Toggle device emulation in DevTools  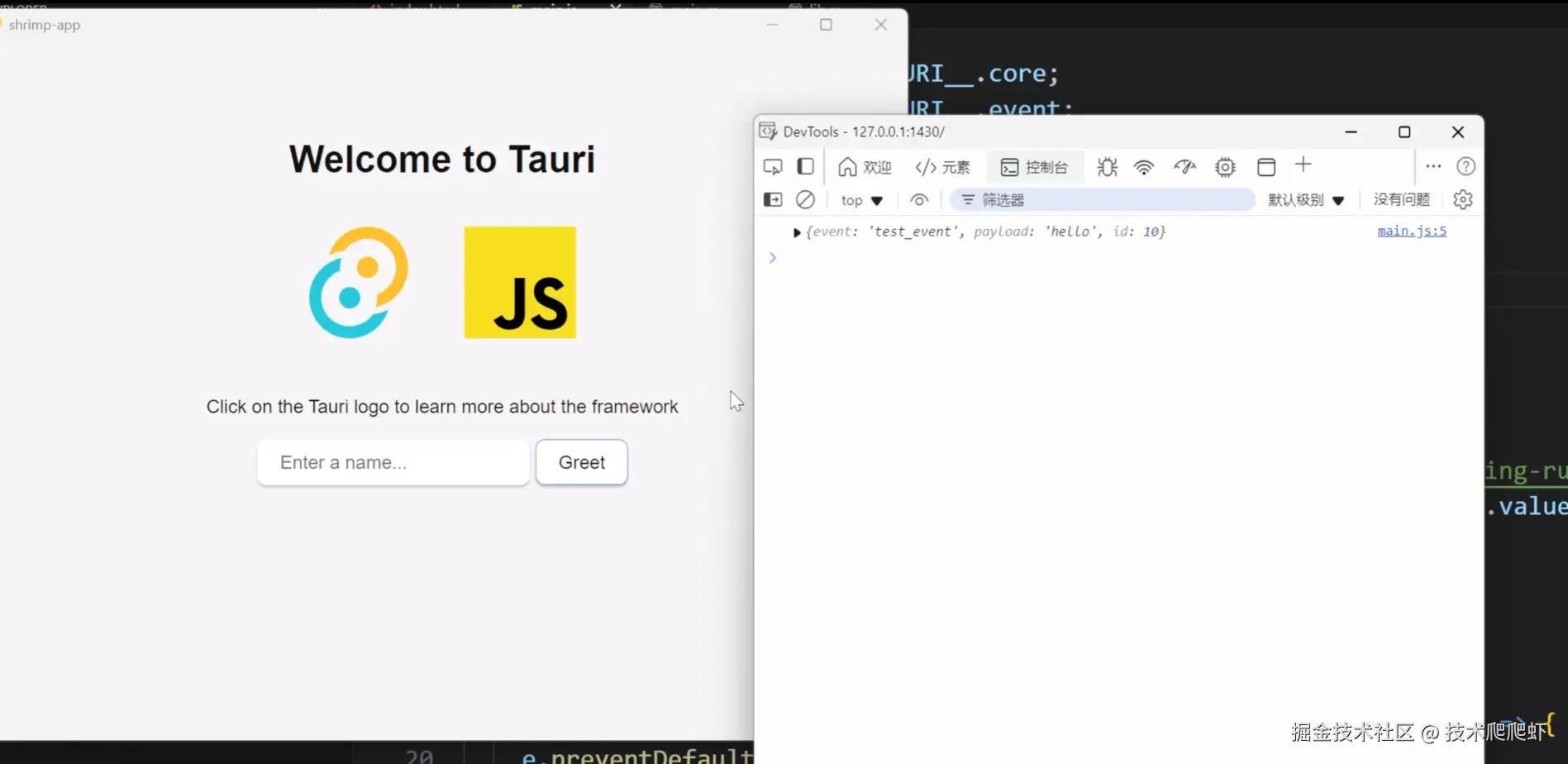[805, 167]
